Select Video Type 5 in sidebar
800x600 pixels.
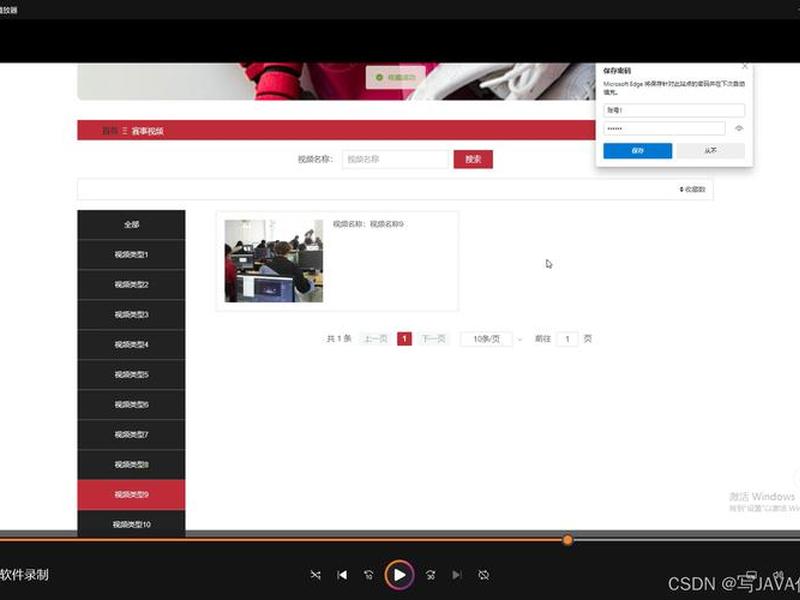(x=131, y=374)
